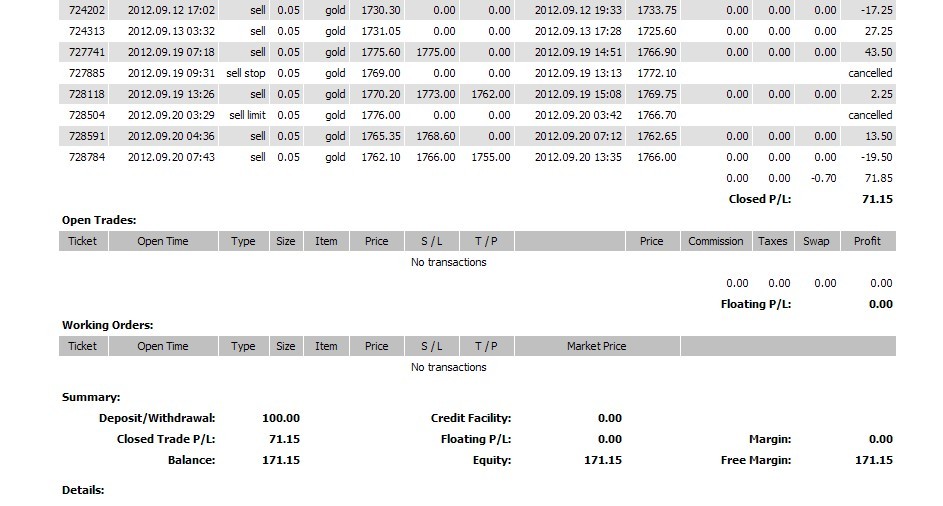Click the Market Price header in Working Orders
Image resolution: width=943 pixels, height=506 pixels.
[x=597, y=346]
